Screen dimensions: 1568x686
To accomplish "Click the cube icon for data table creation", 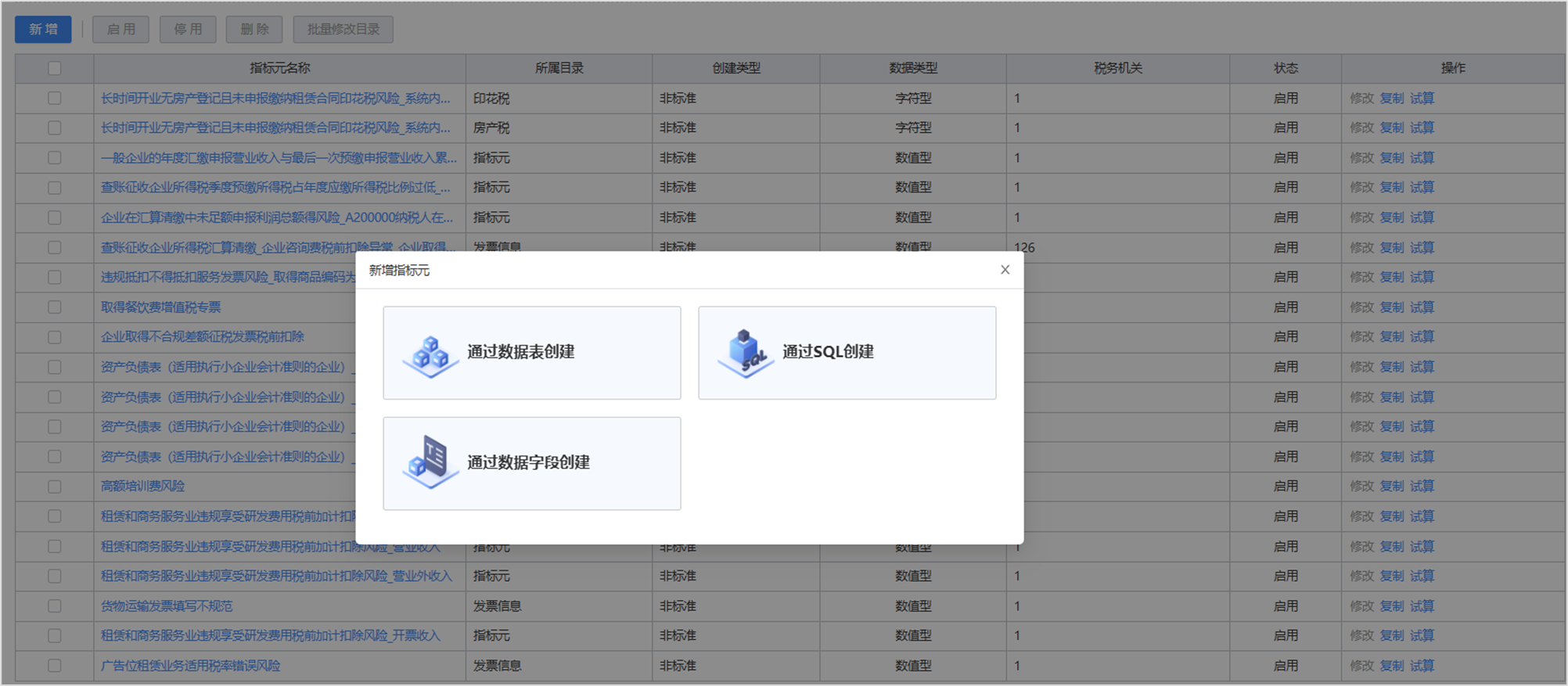I will 430,355.
